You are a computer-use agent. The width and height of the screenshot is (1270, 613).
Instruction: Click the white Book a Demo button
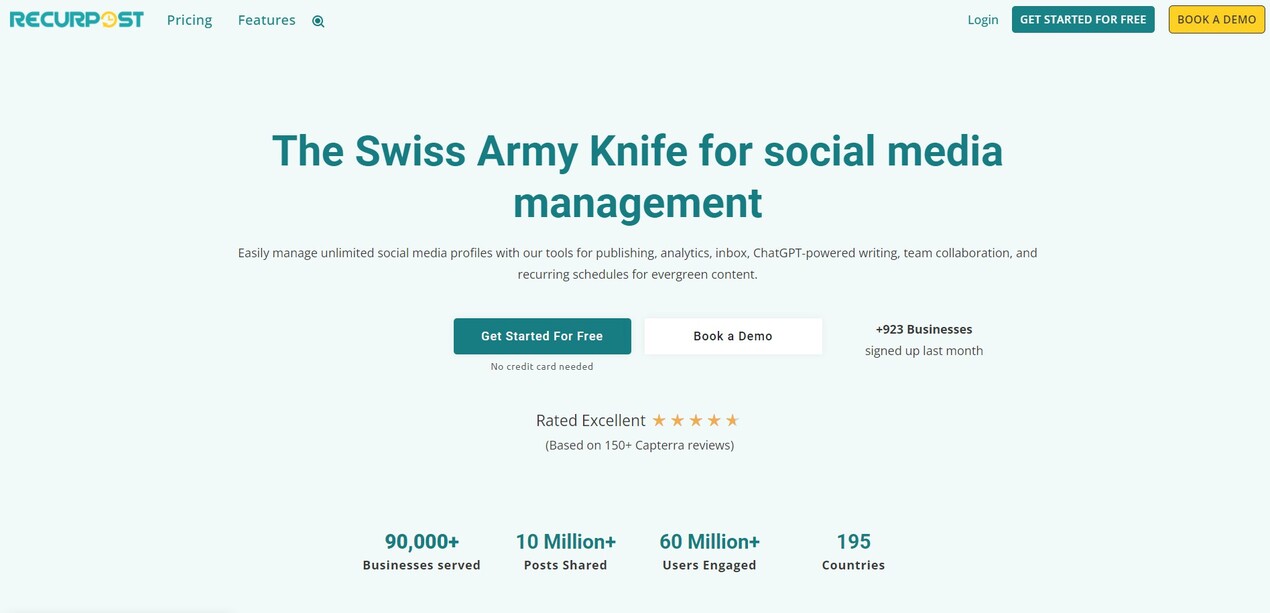[733, 336]
